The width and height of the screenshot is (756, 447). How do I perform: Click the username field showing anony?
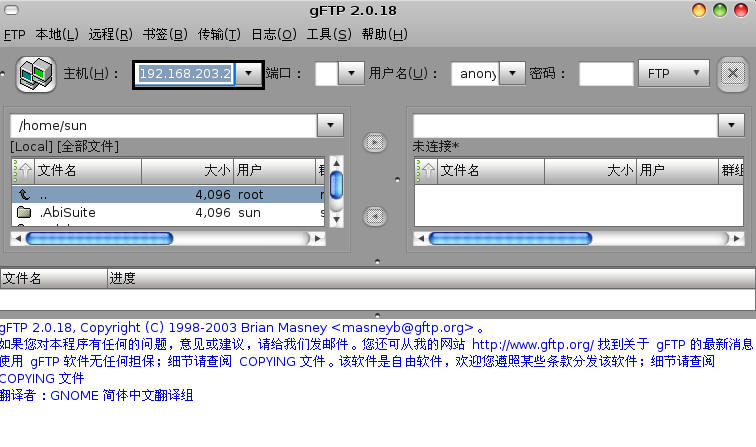coord(476,74)
